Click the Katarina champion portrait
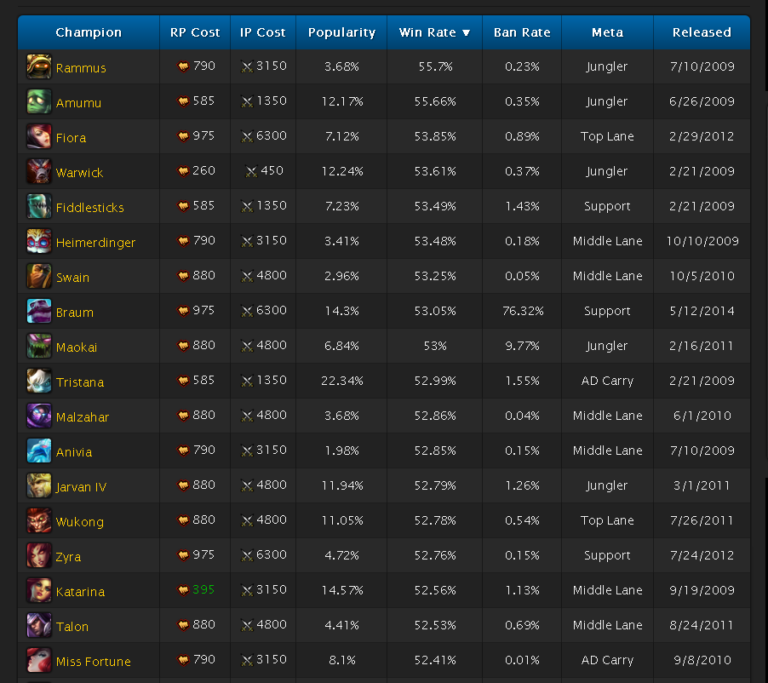Viewport: 768px width, 683px height. (39, 590)
